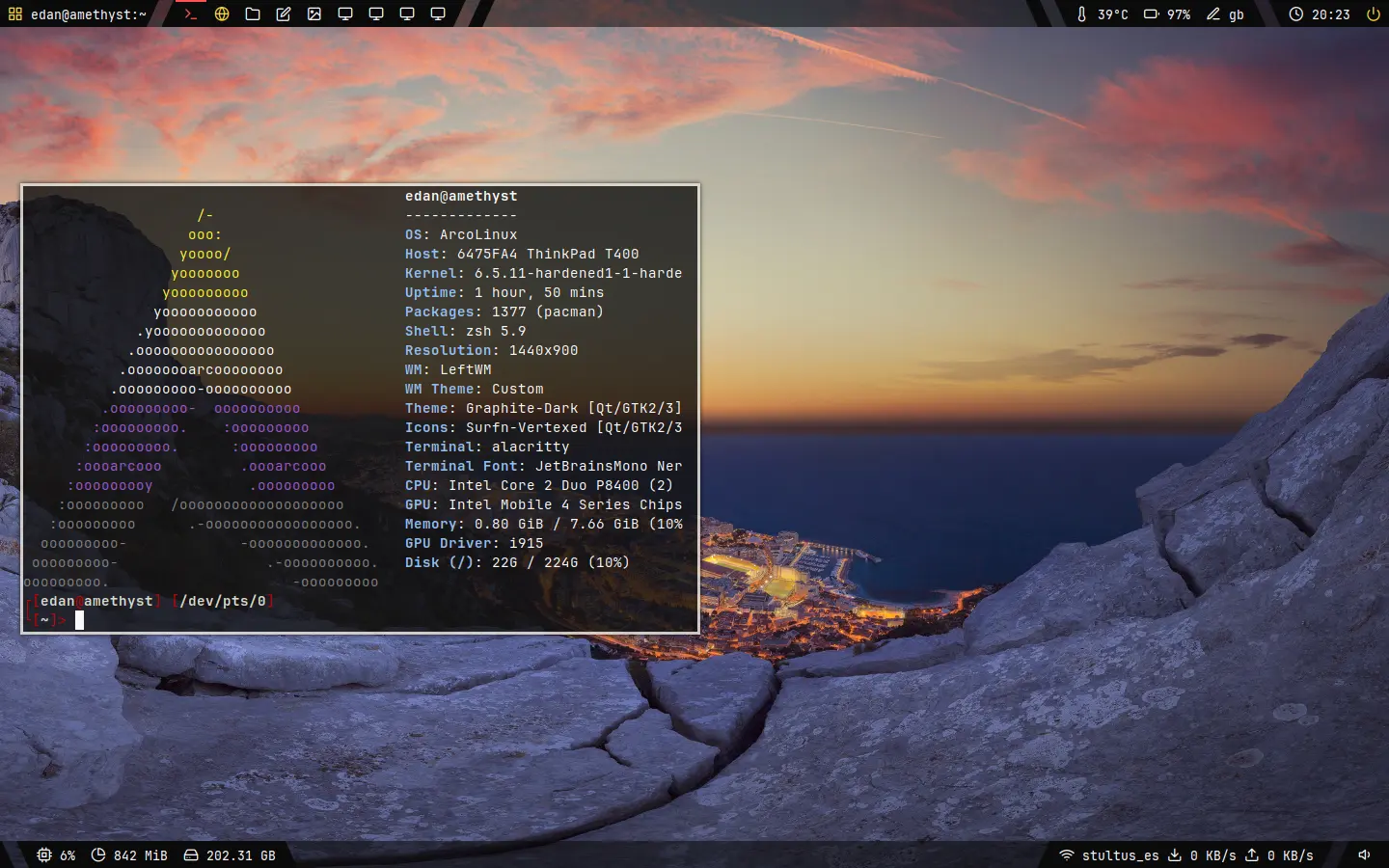Switch to the terminal workspace icon

(x=191, y=14)
